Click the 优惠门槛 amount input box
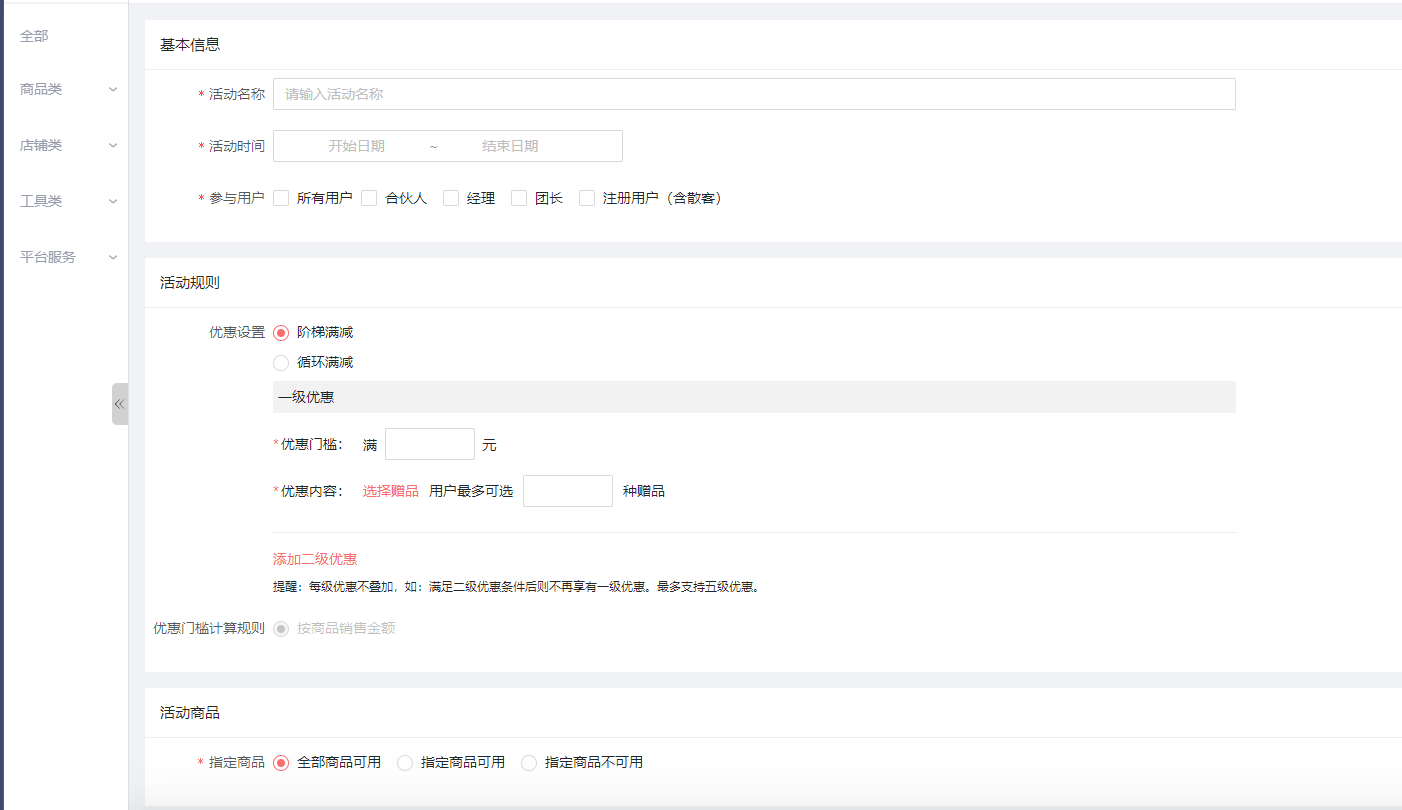 click(x=429, y=444)
